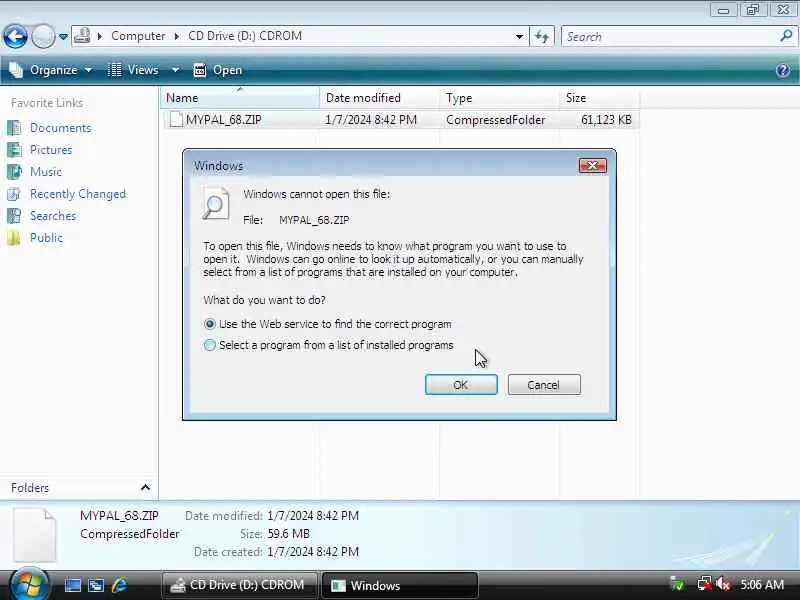Click the magnifier search icon

pos(786,36)
